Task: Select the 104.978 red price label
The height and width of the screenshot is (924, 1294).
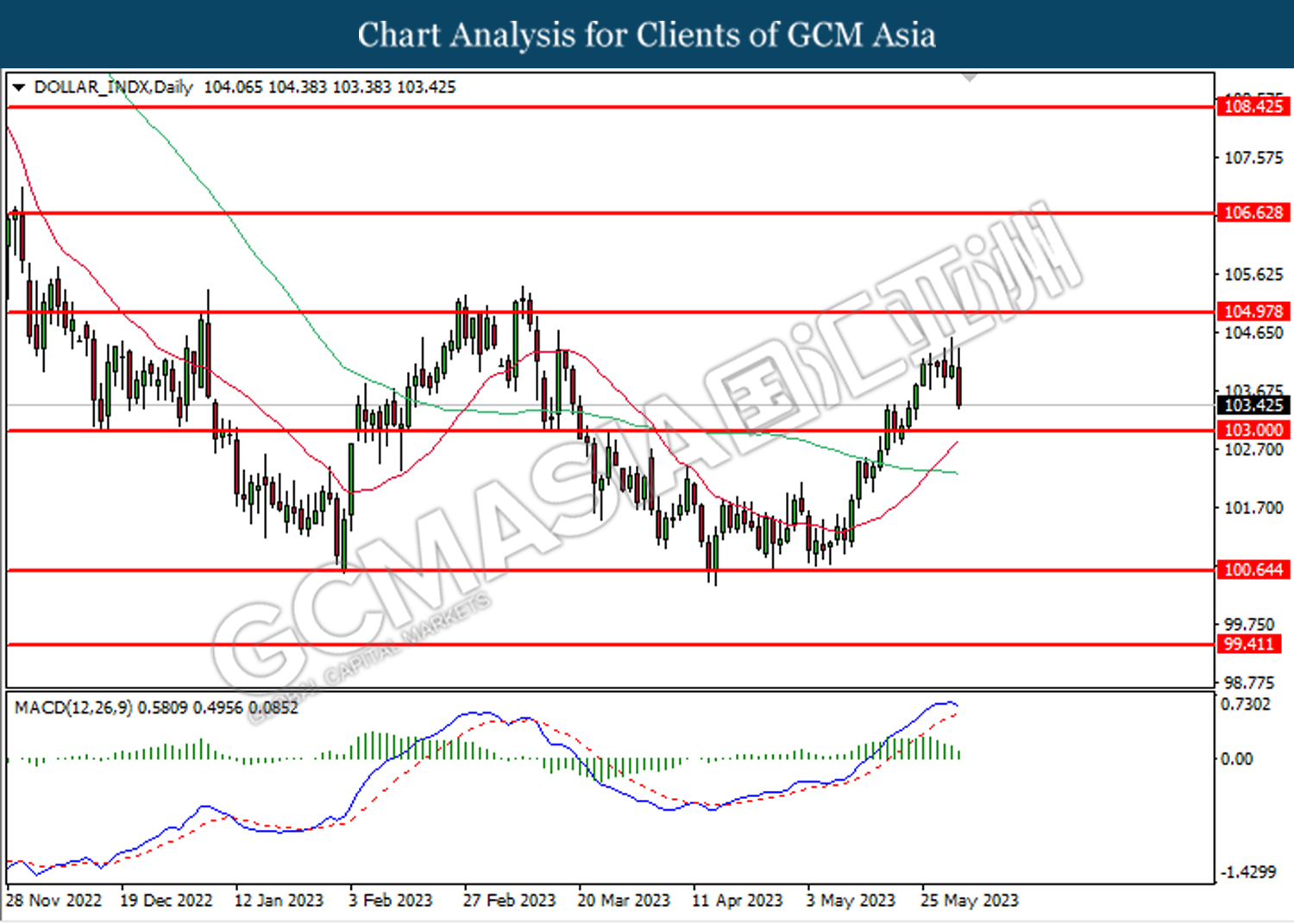Action: (x=1253, y=311)
